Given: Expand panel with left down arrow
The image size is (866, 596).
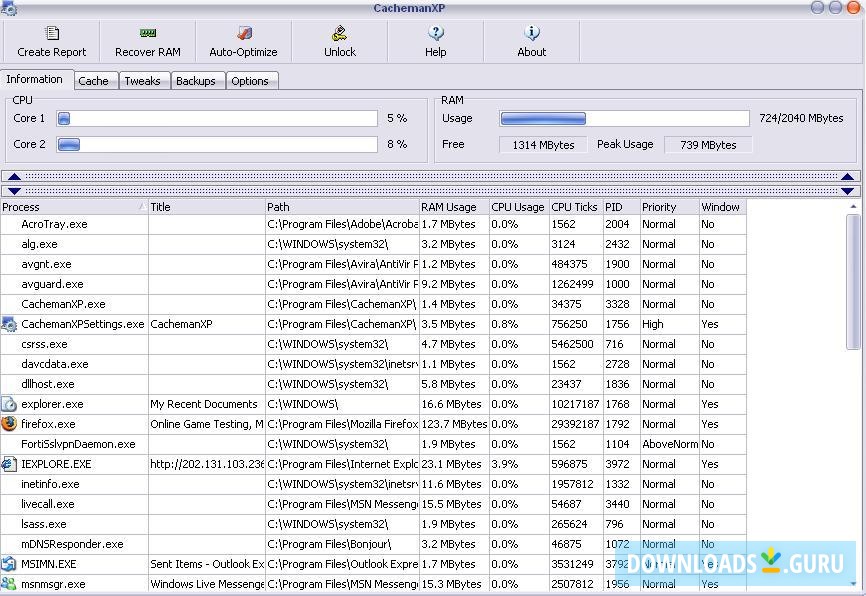Looking at the screenshot, I should point(14,191).
